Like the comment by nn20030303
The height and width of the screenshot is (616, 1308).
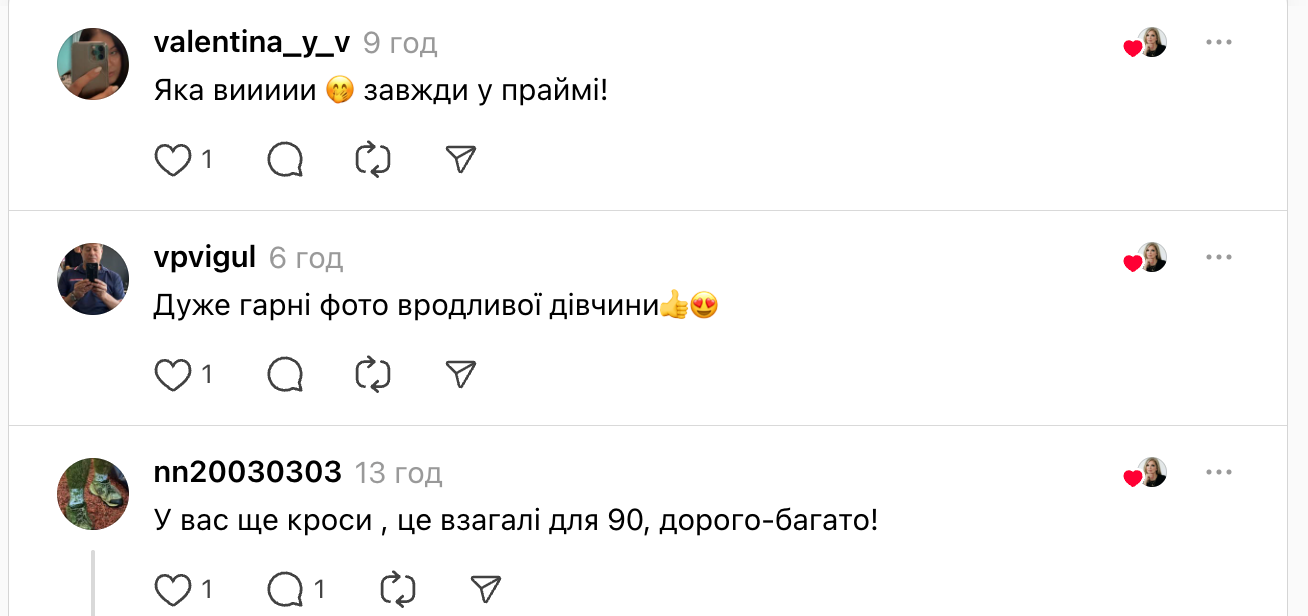[x=173, y=590]
